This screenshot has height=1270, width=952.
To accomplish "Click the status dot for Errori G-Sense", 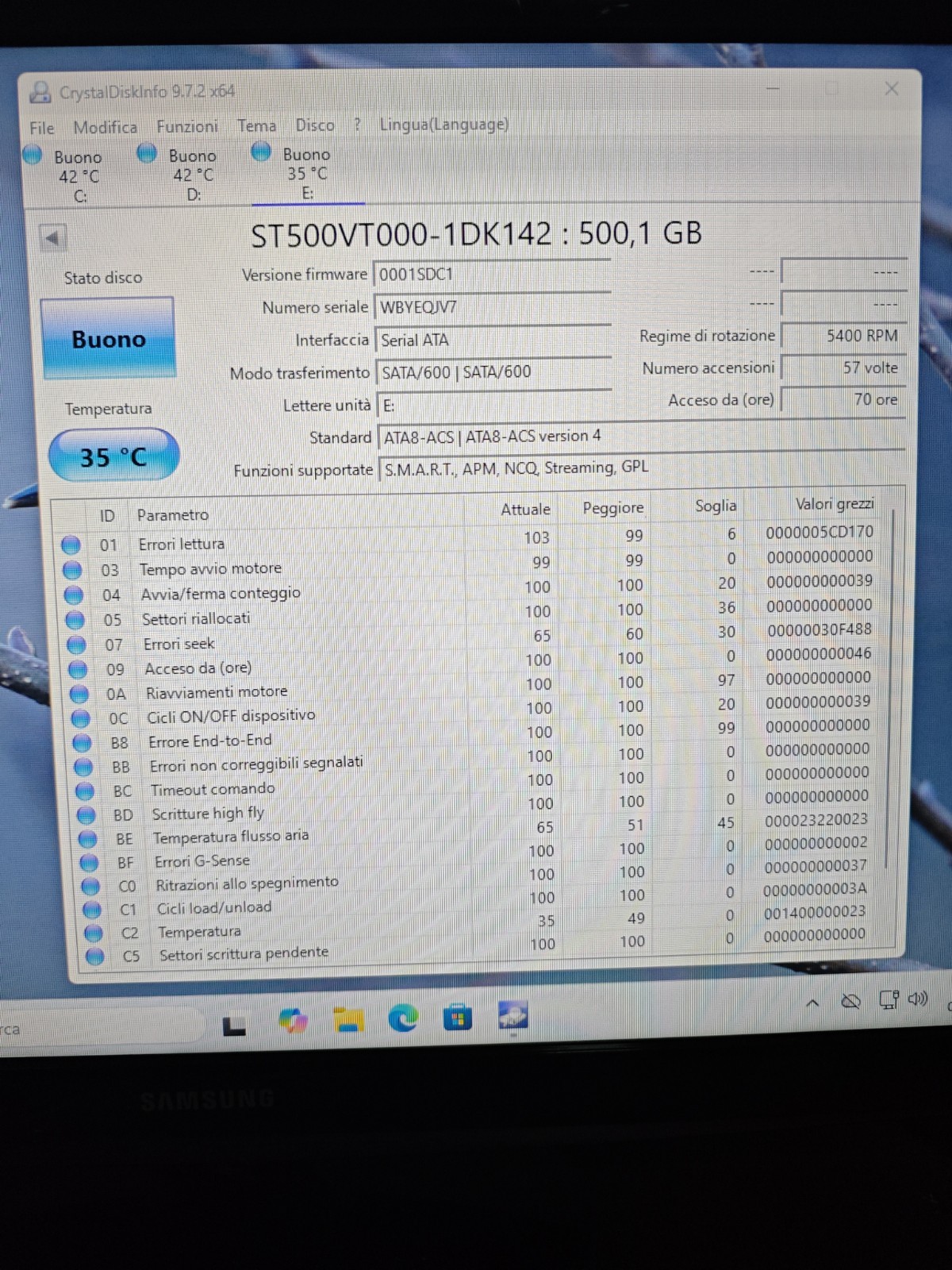I will tap(90, 863).
